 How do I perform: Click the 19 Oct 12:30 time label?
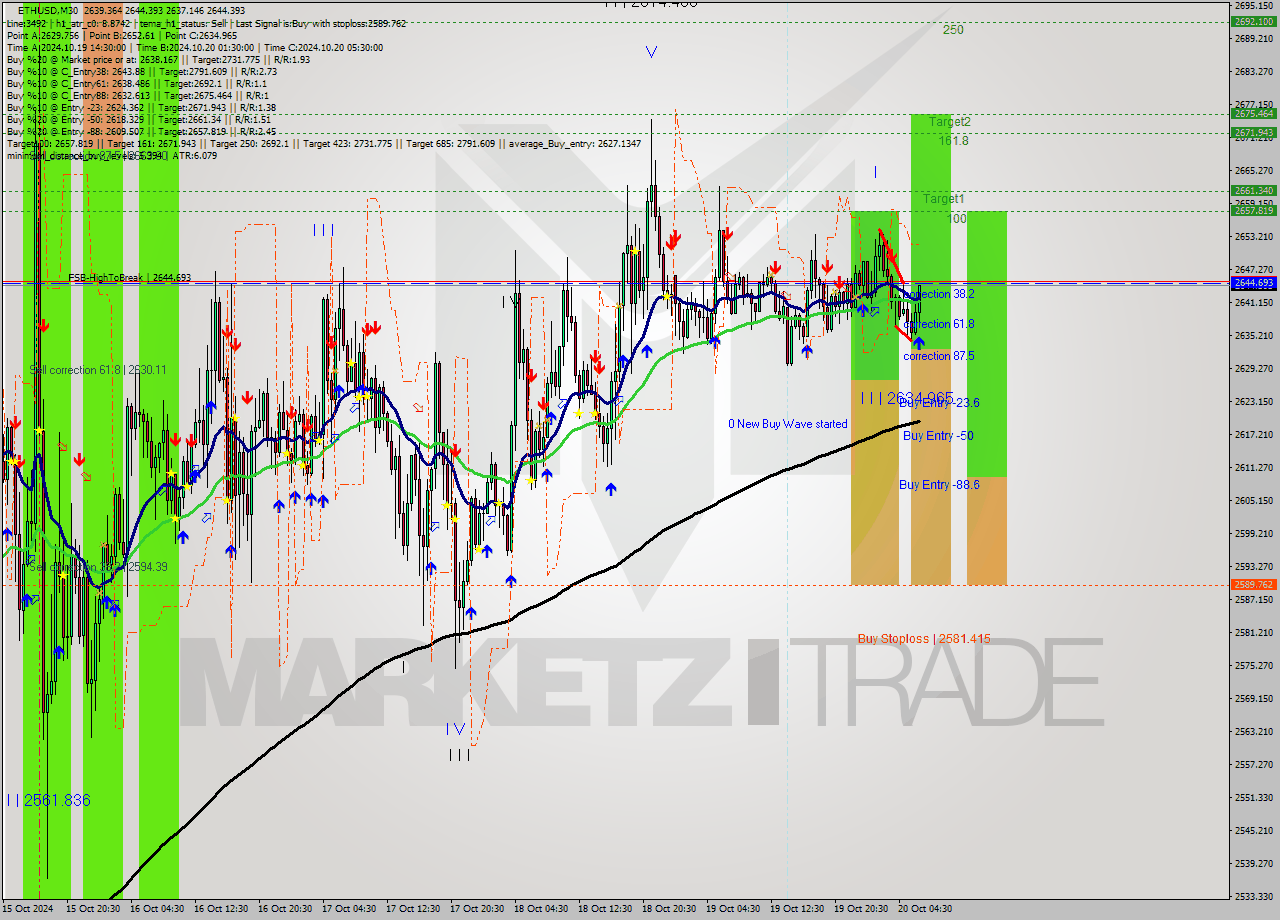pos(799,909)
